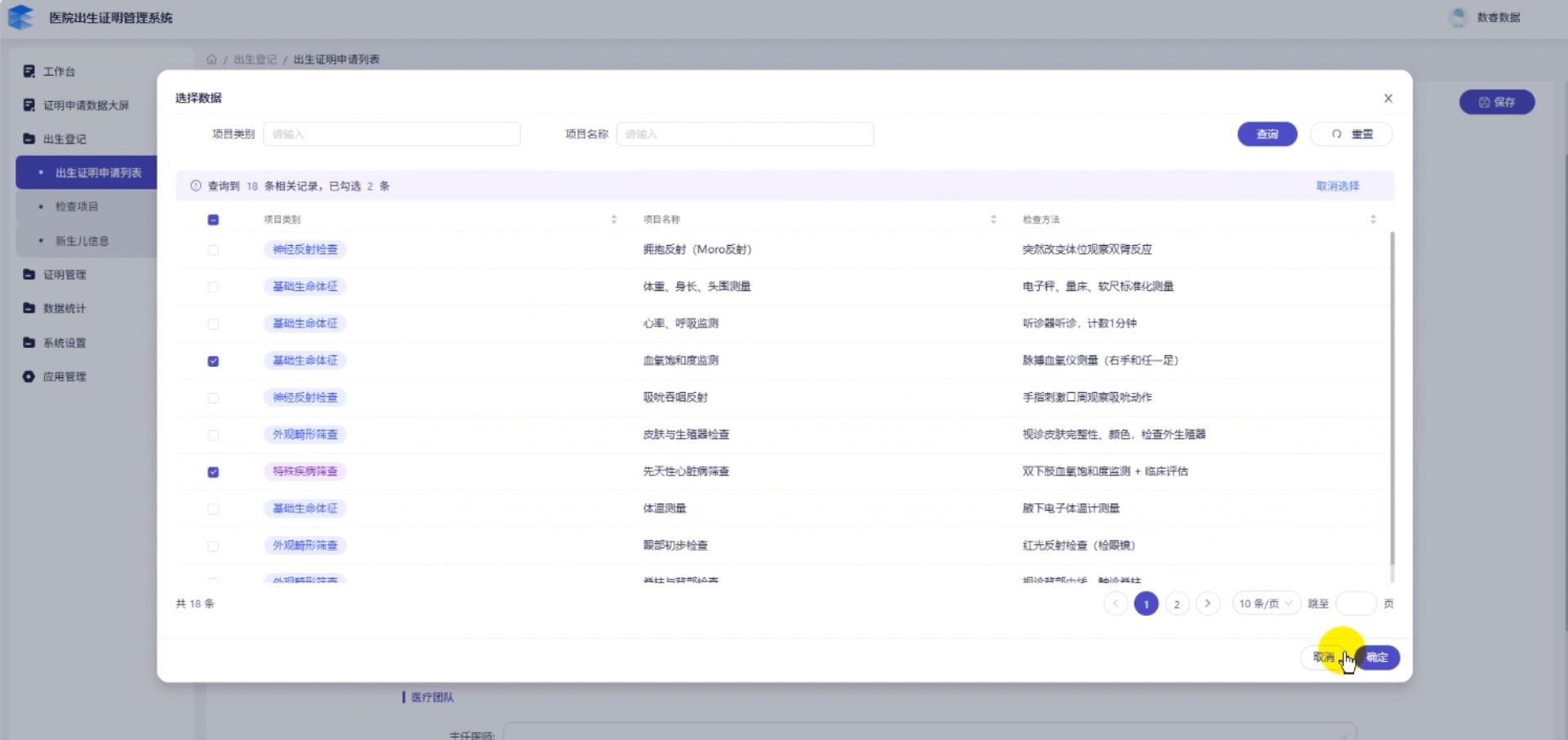Image resolution: width=1568 pixels, height=740 pixels.
Task: Uncheck the row for 先天性心脏病筛查
Action: (213, 472)
